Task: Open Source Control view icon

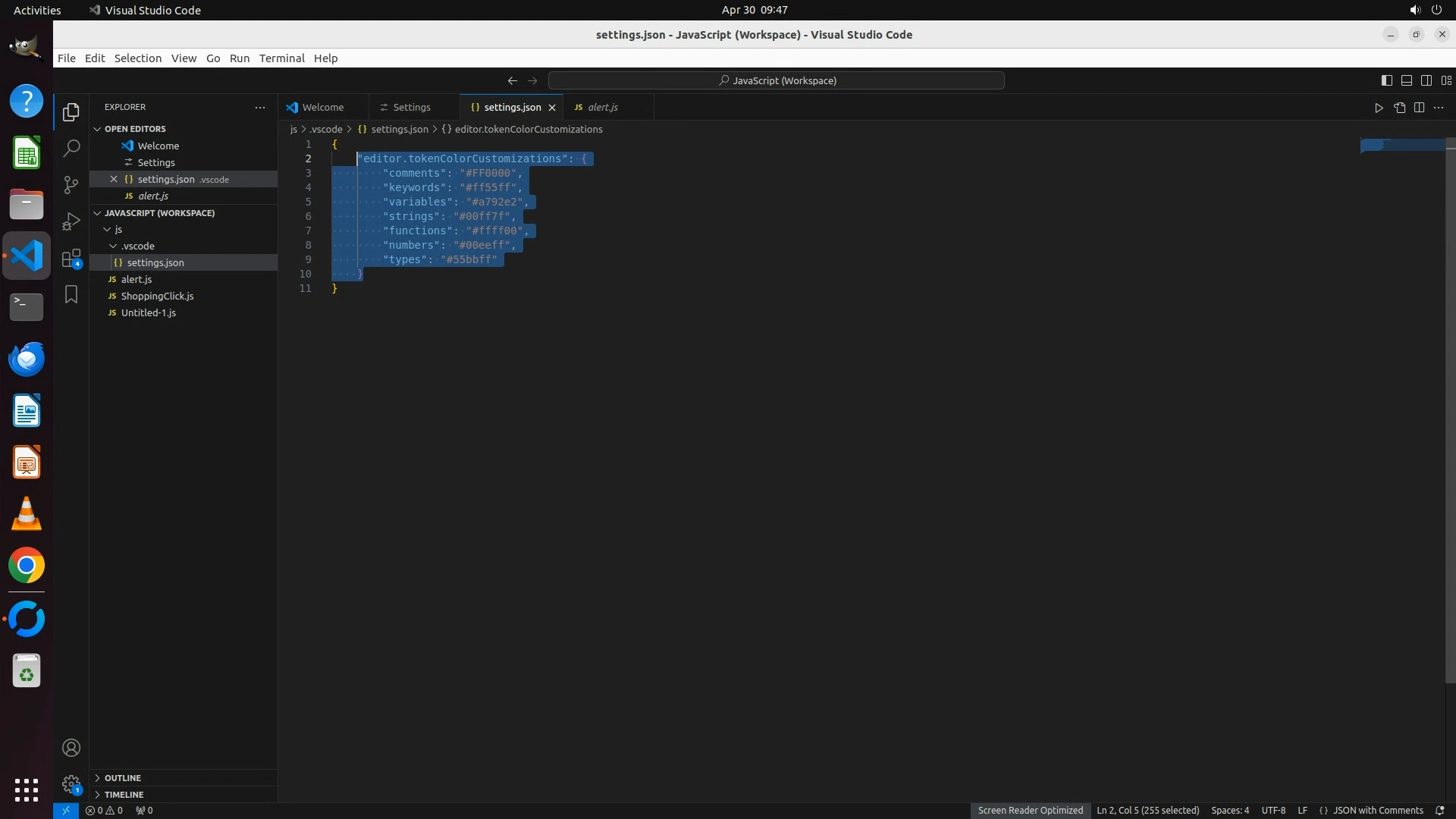Action: 71,184
